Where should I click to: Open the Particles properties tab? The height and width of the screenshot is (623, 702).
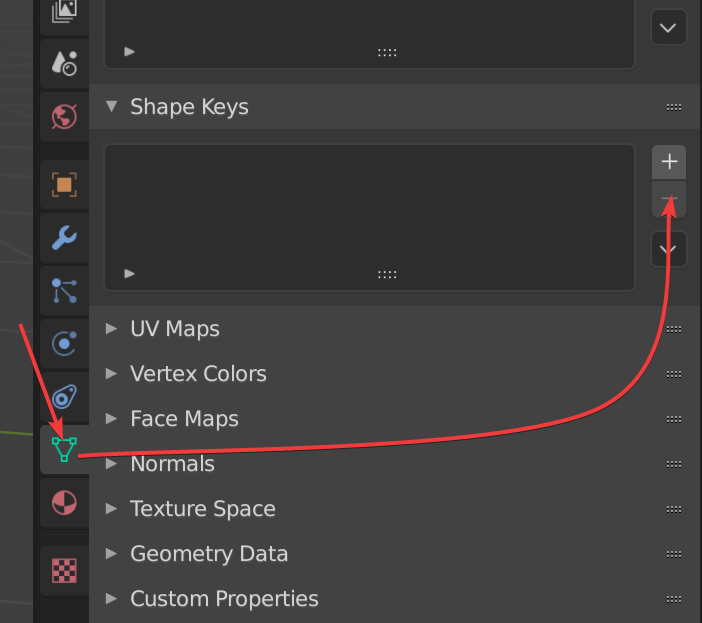click(65, 291)
